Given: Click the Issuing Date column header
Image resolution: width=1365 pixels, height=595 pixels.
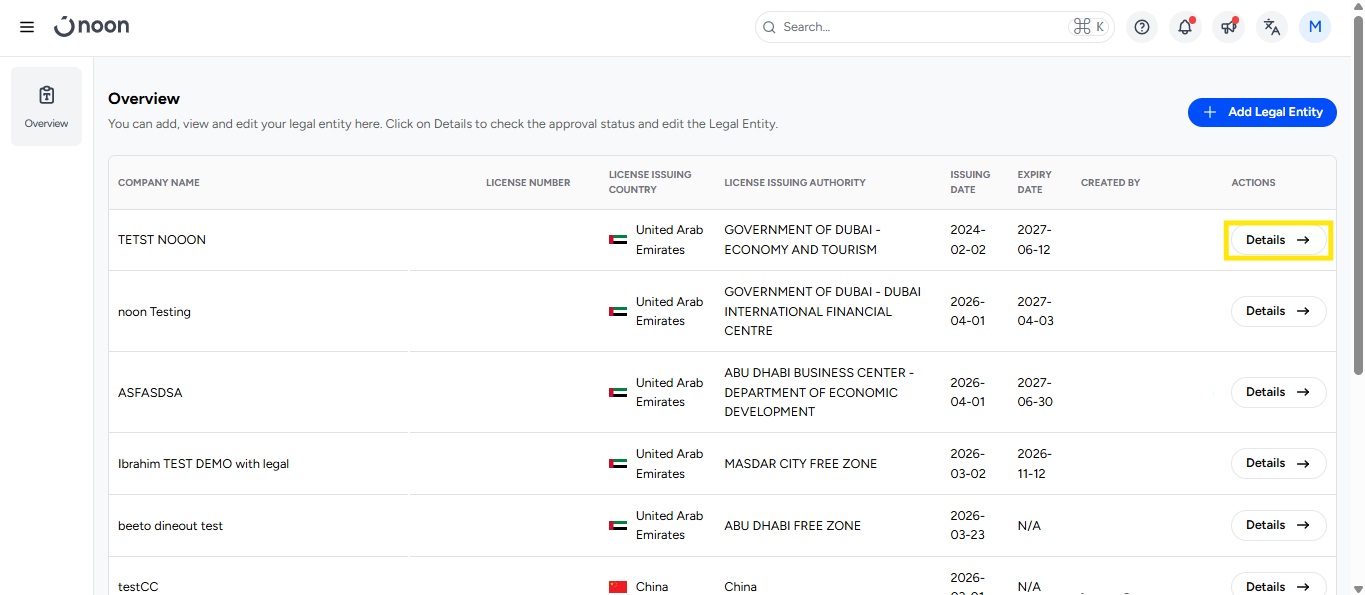Looking at the screenshot, I should (x=969, y=182).
